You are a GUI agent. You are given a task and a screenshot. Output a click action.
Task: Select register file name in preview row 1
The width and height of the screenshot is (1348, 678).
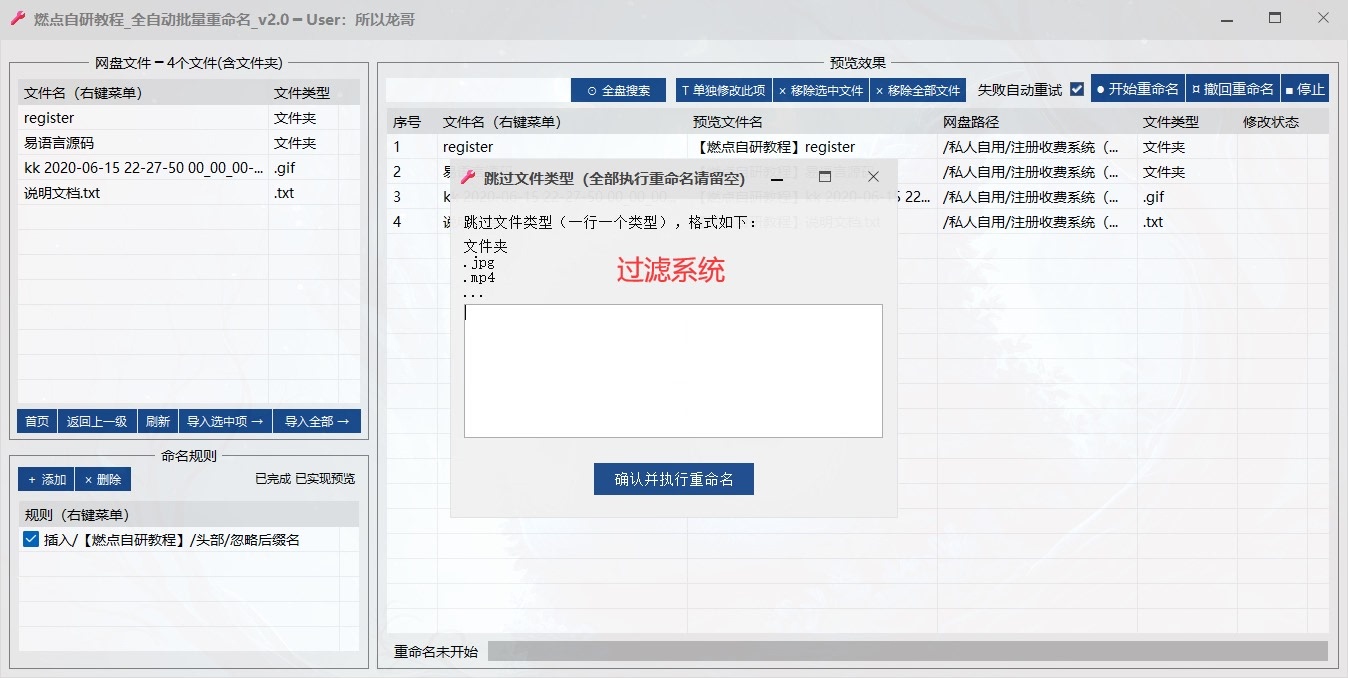468,147
